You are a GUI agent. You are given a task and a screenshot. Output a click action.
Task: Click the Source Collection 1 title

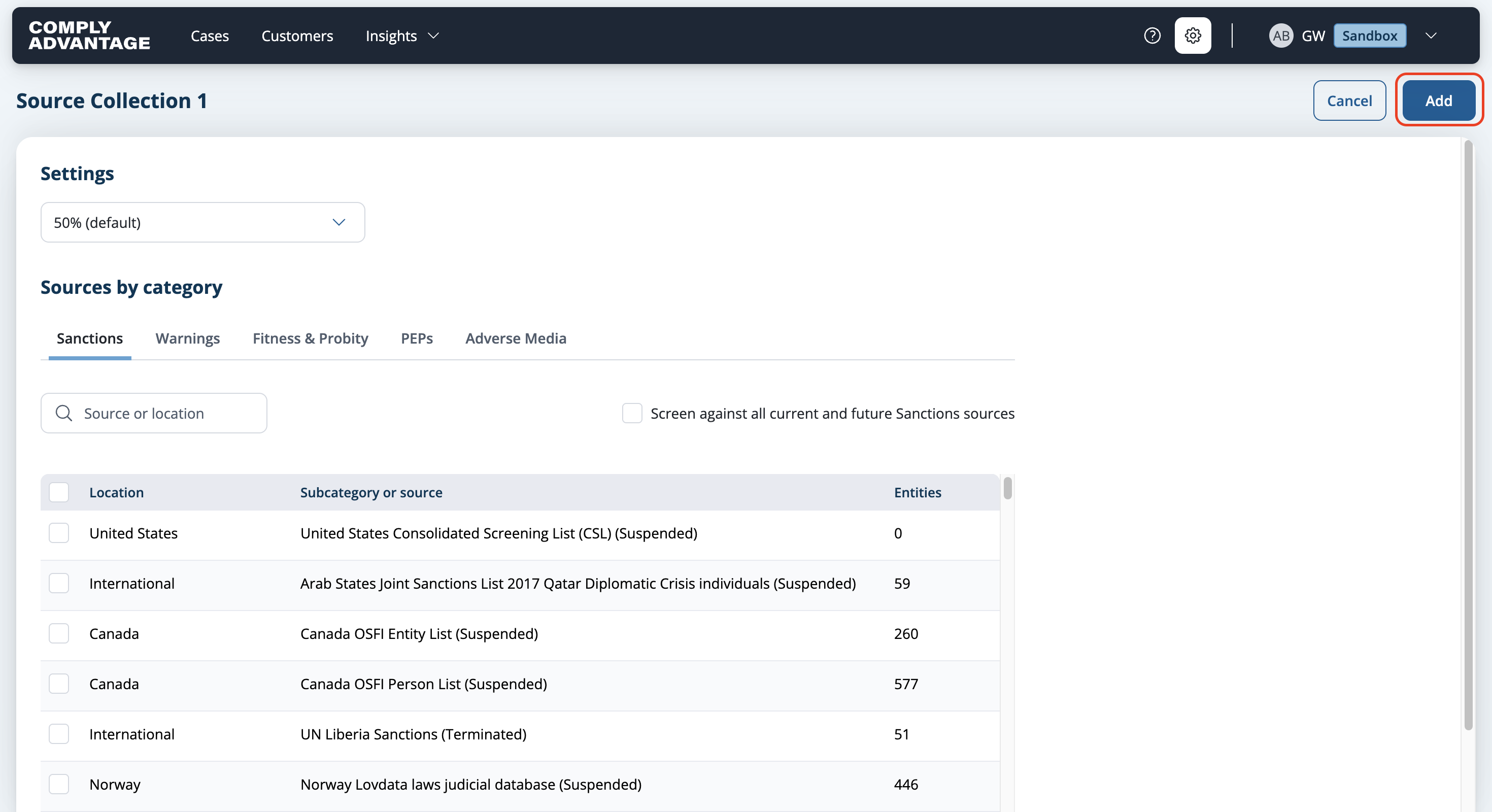tap(112, 101)
